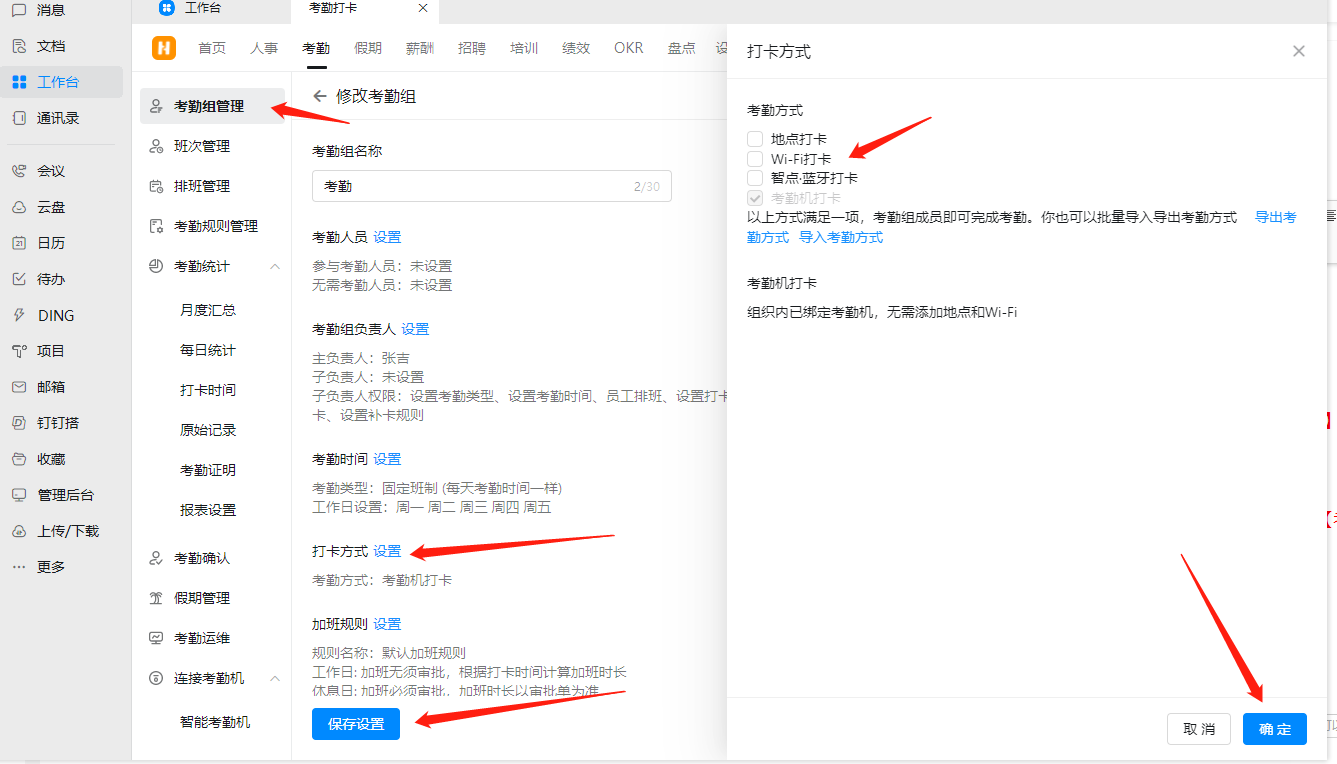Viewport: 1337px width, 764px height.
Task: Enable the Wi-Fi打卡 checkbox
Action: coord(755,159)
